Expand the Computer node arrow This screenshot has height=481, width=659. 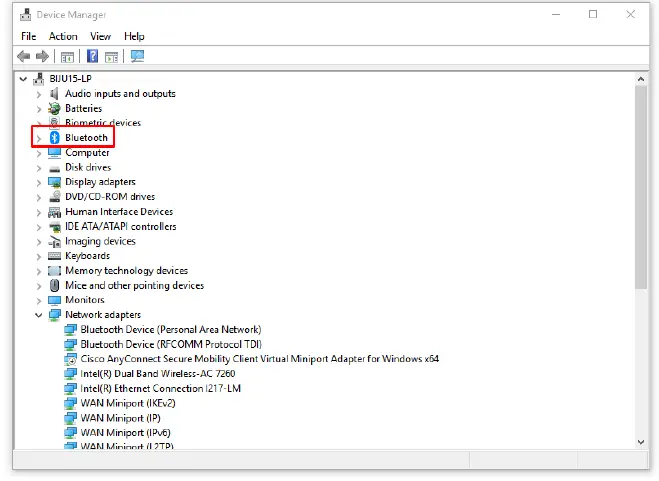pos(39,153)
